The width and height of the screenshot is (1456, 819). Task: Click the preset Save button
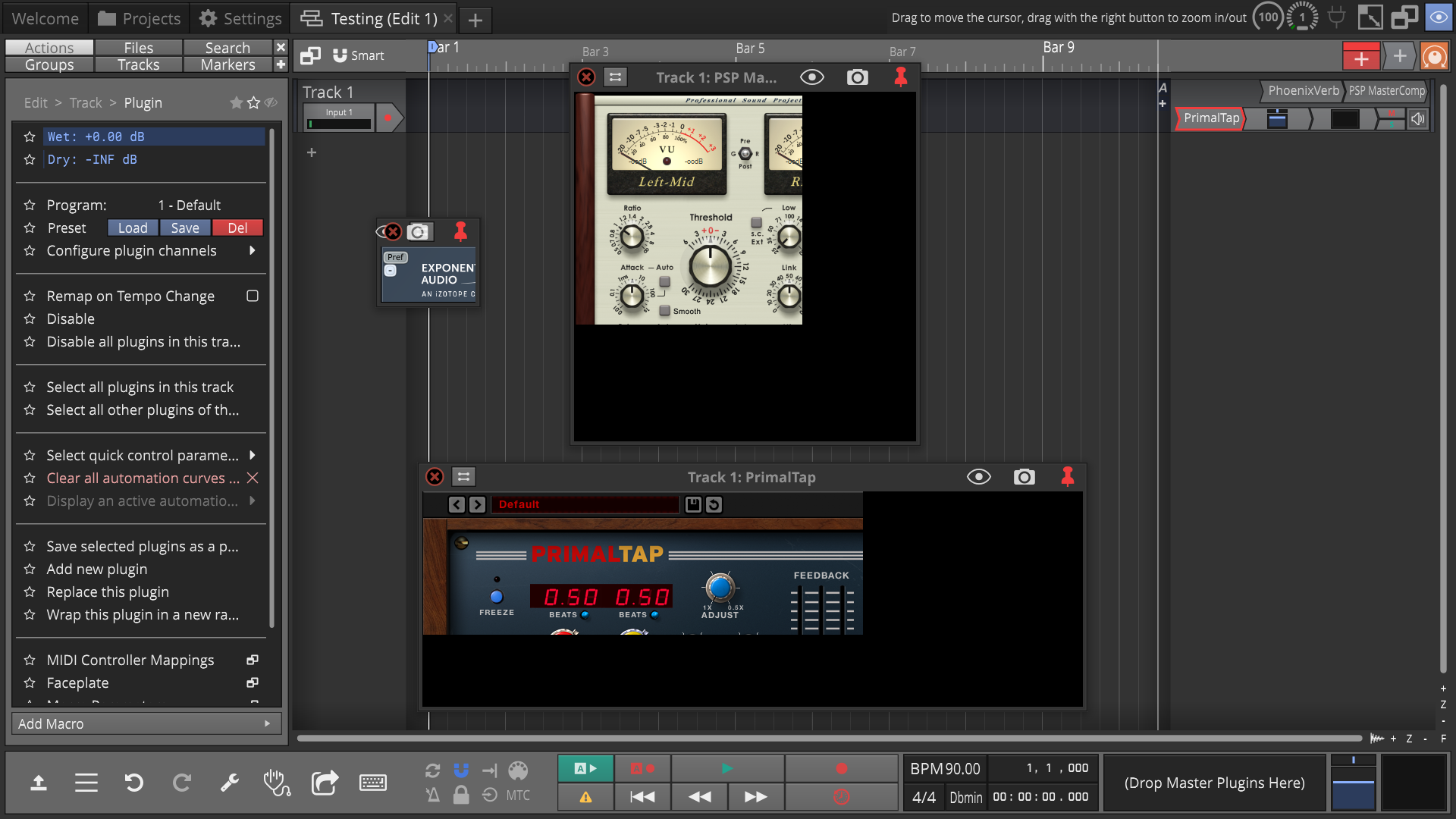pos(185,228)
